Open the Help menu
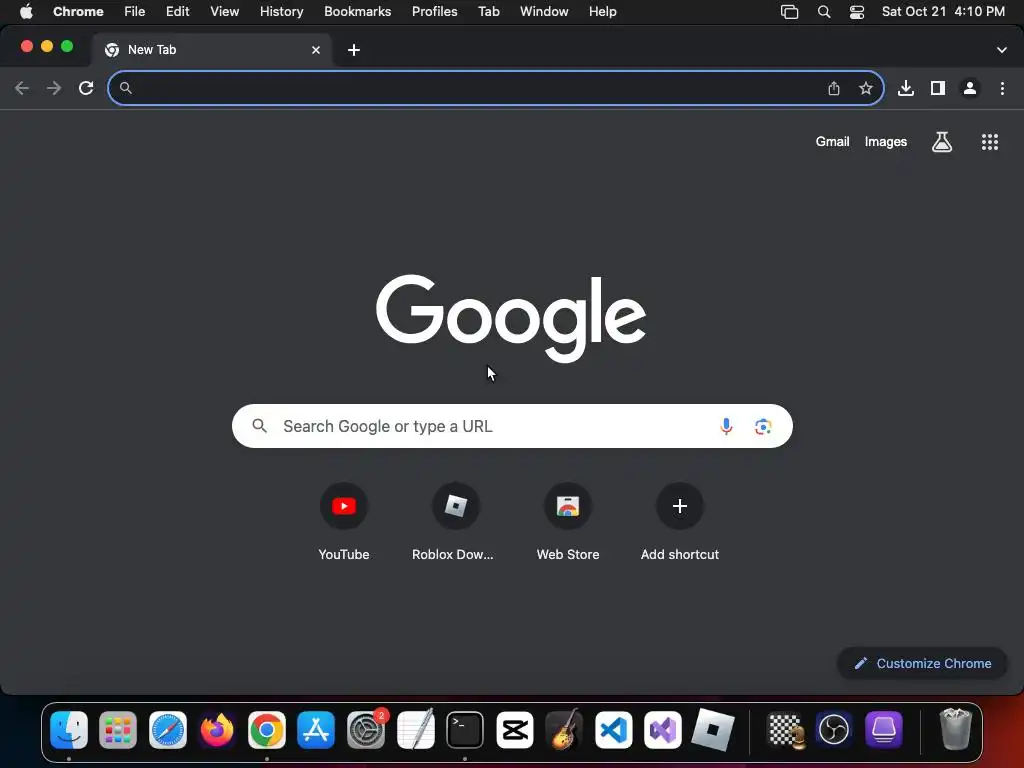This screenshot has height=768, width=1024. 602,12
